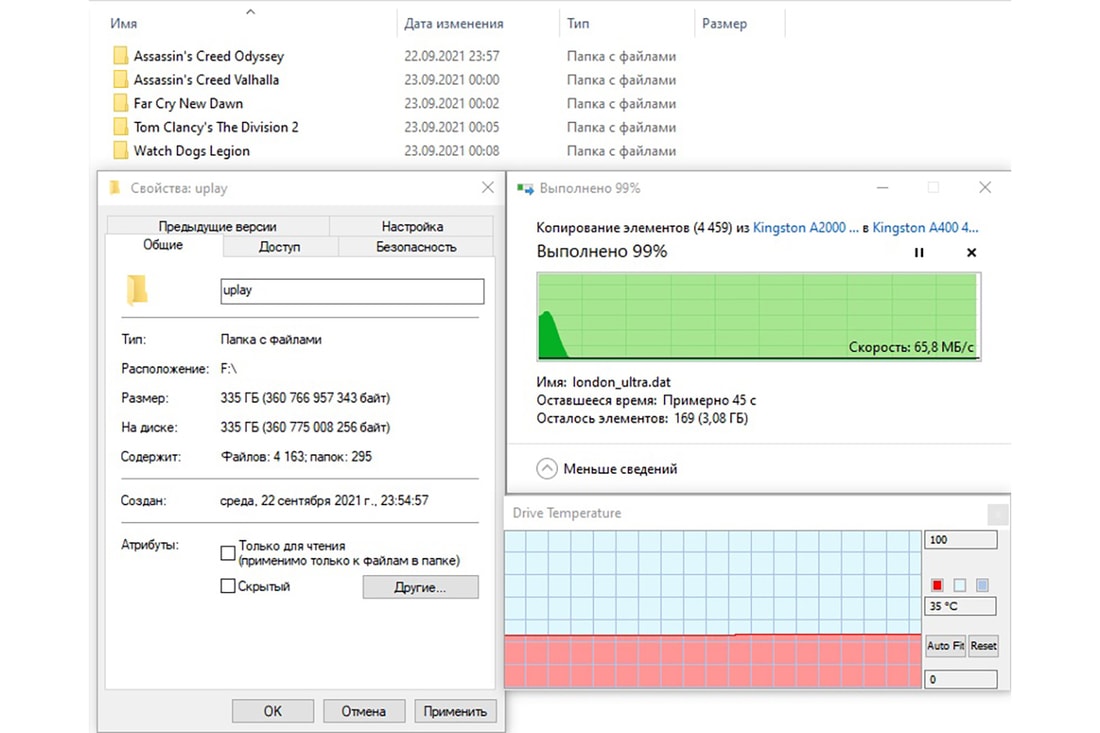1100x733 pixels.
Task: Open the Kingston A400 destination link
Action: [x=925, y=227]
